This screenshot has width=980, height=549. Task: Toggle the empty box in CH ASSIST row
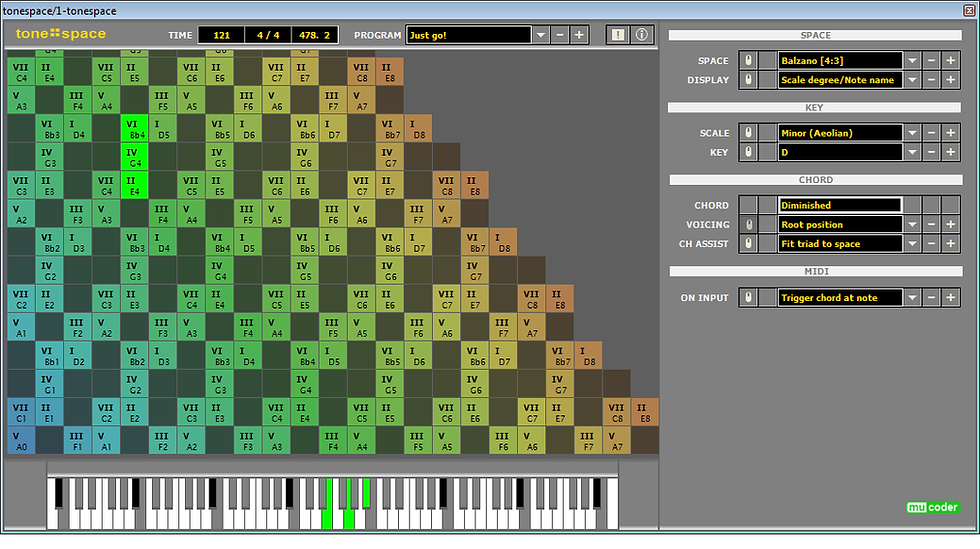(x=768, y=244)
